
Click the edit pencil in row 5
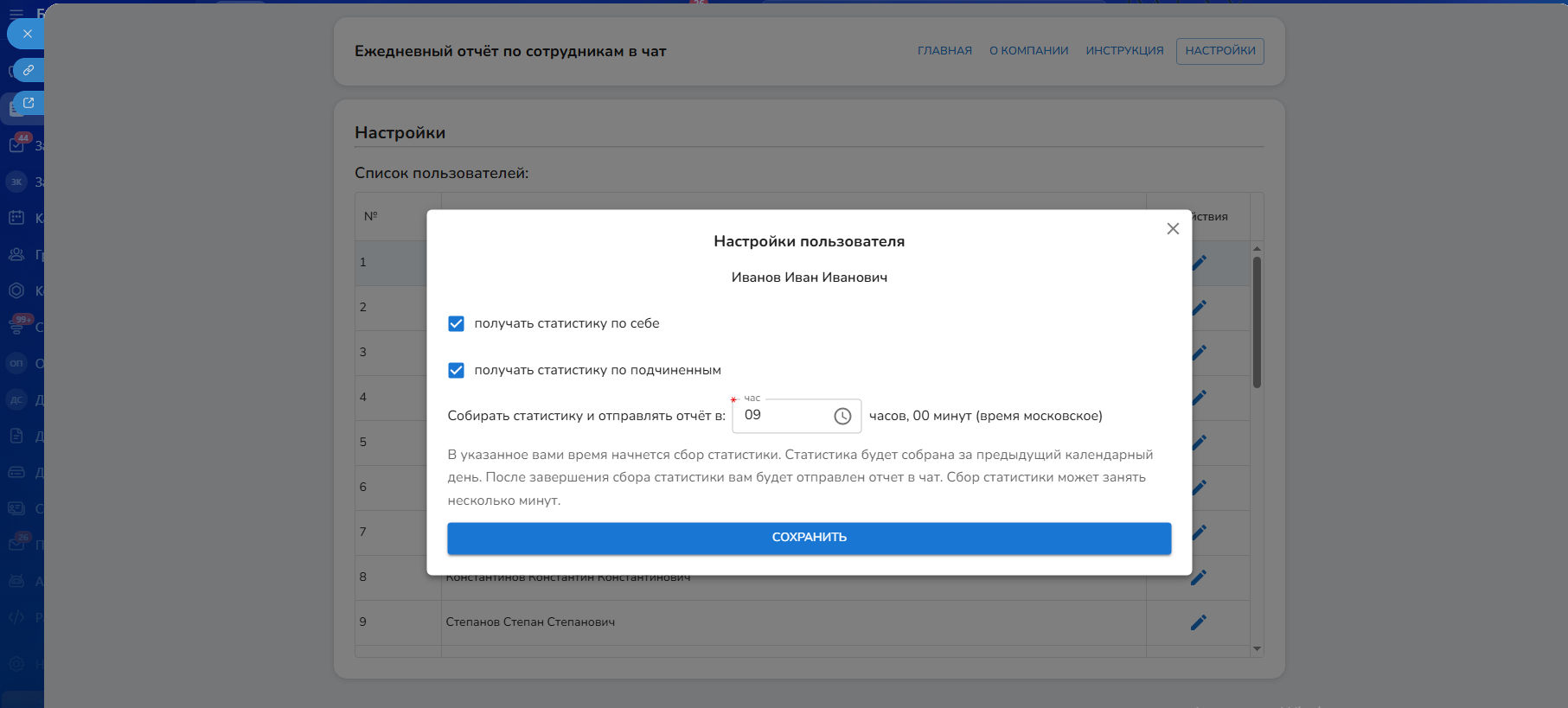click(x=1200, y=443)
